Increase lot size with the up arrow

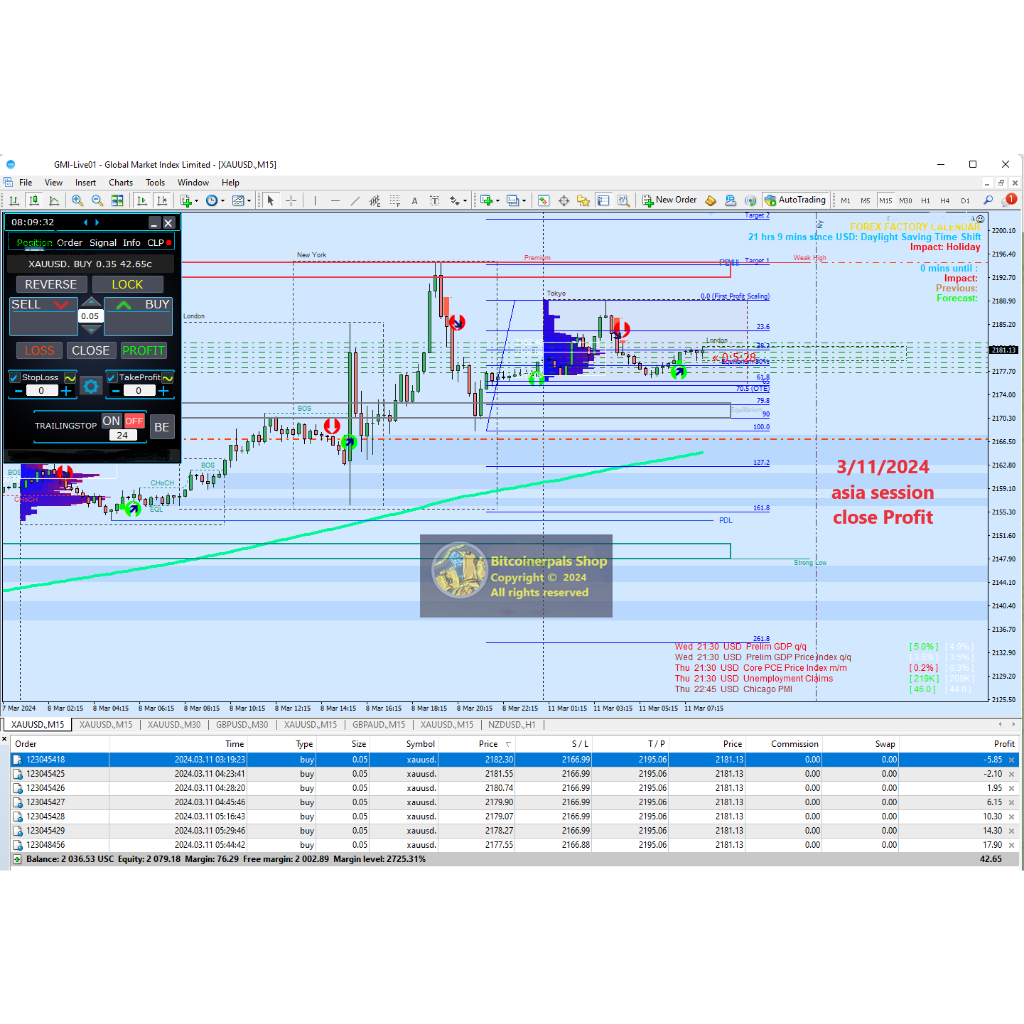91,302
